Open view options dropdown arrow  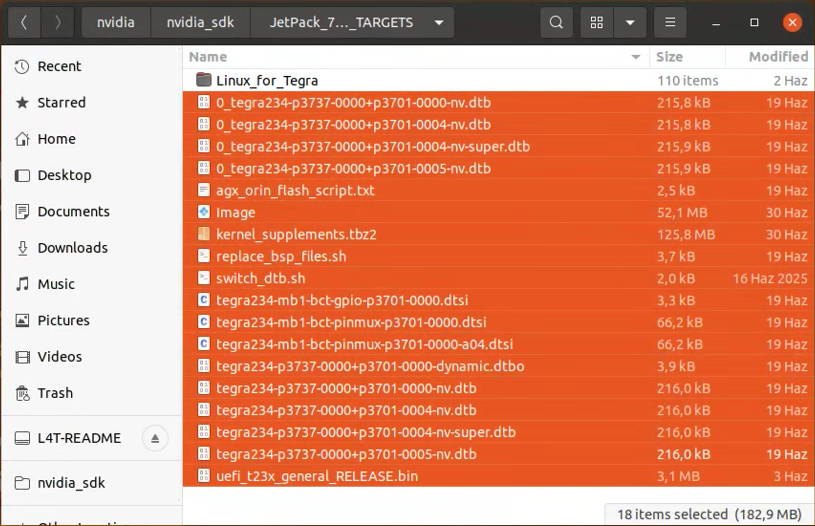click(x=630, y=22)
